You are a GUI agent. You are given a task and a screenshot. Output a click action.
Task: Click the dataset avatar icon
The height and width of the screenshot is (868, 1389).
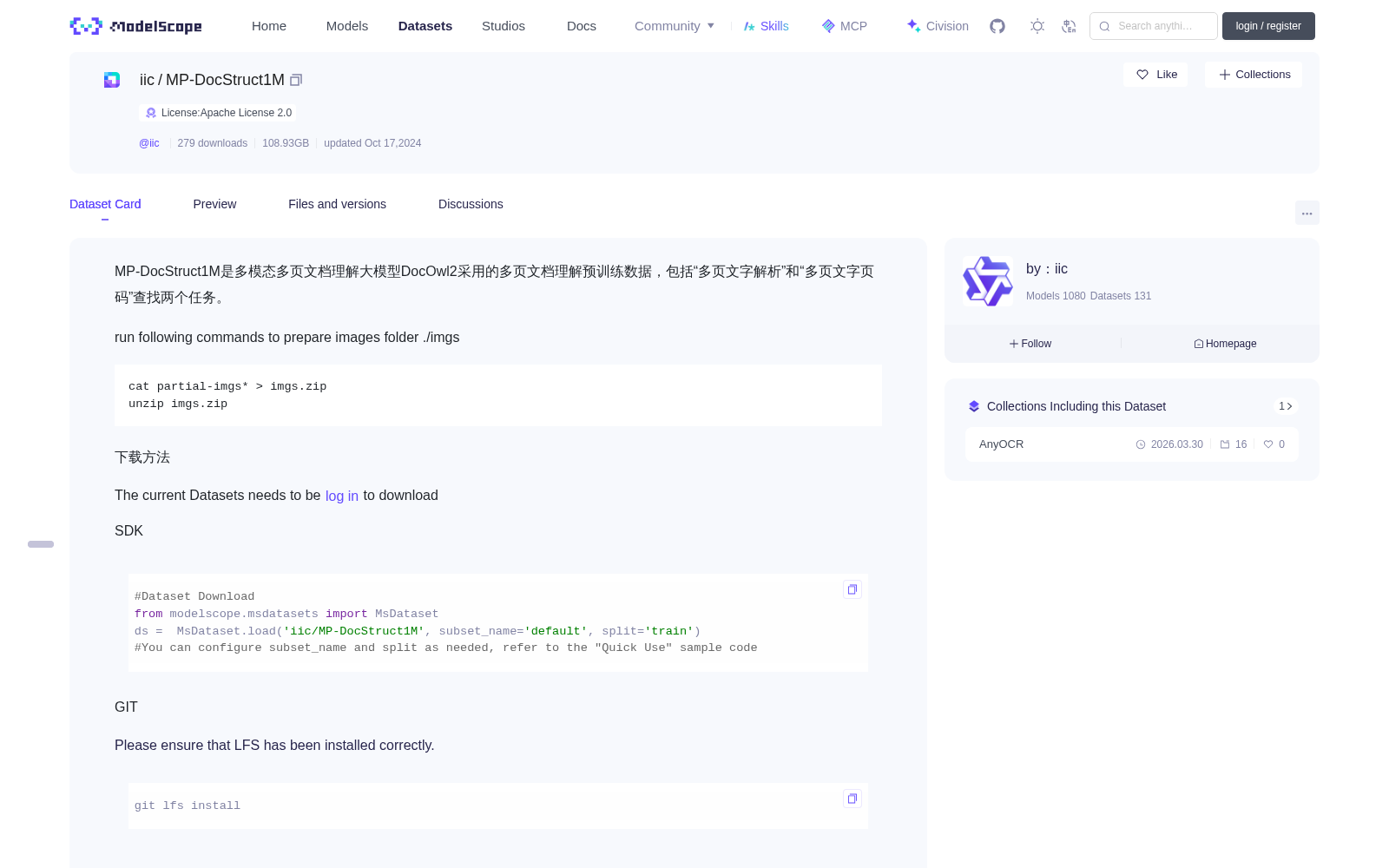pos(112,80)
